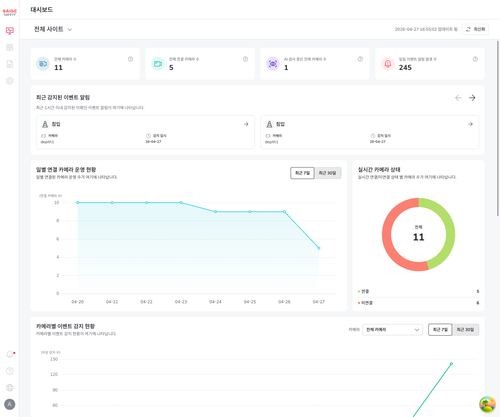Expand the 전체 사이트 site selector
This screenshot has height=417, width=500.
(53, 29)
